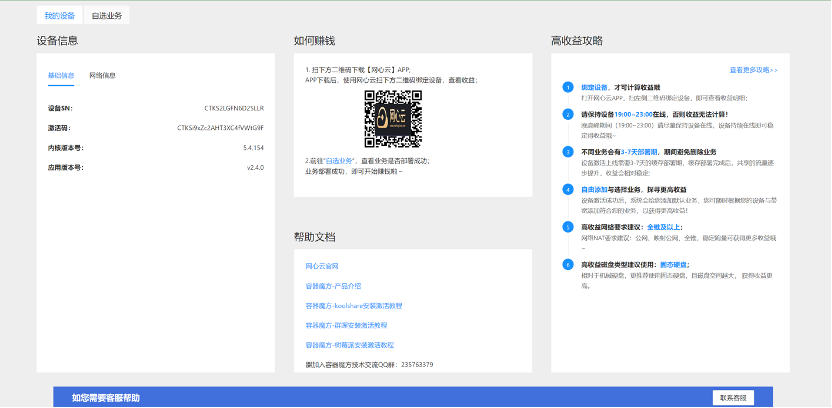
Task: Switch to the 网络信息 sub-tab
Action: pyautogui.click(x=102, y=75)
